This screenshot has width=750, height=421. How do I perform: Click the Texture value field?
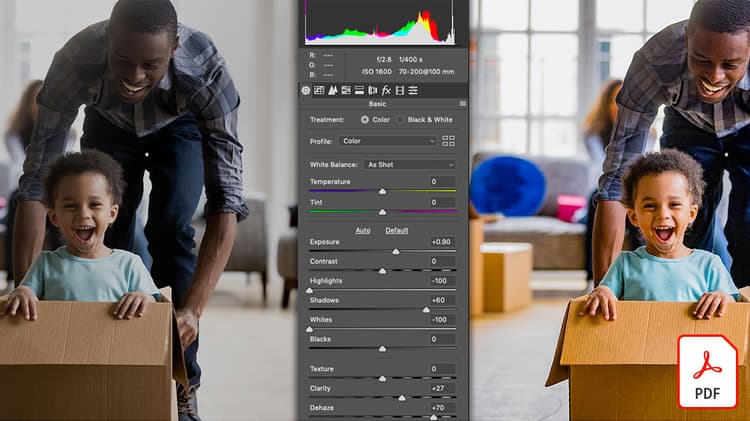coord(442,369)
